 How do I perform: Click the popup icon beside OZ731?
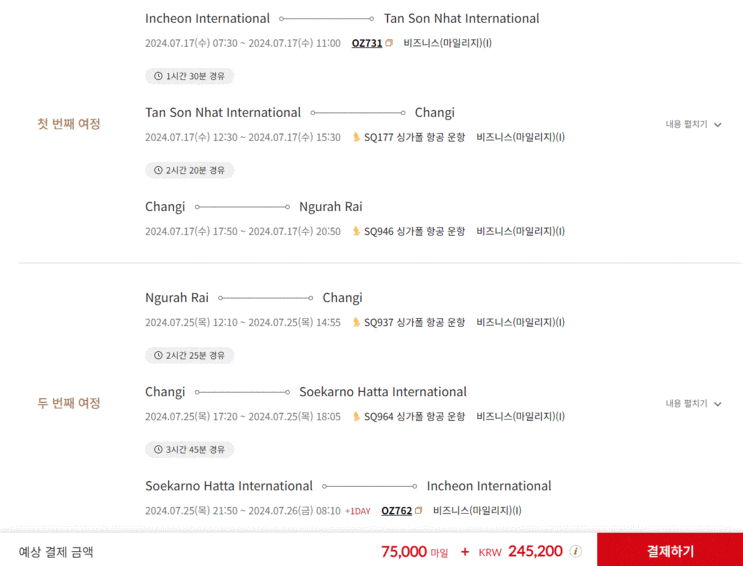coord(389,43)
